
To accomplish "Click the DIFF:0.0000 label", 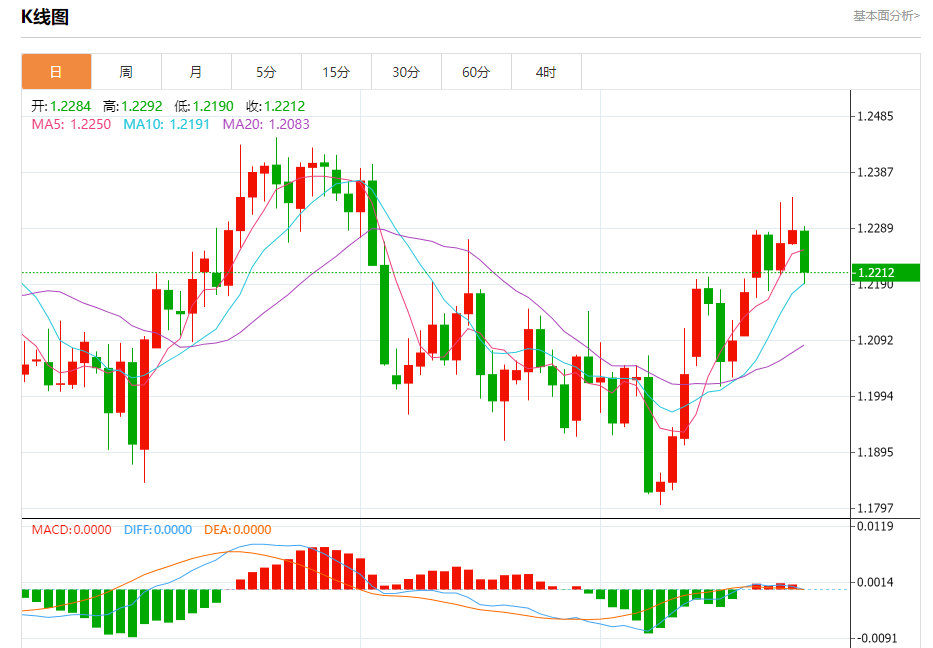I will tap(158, 530).
